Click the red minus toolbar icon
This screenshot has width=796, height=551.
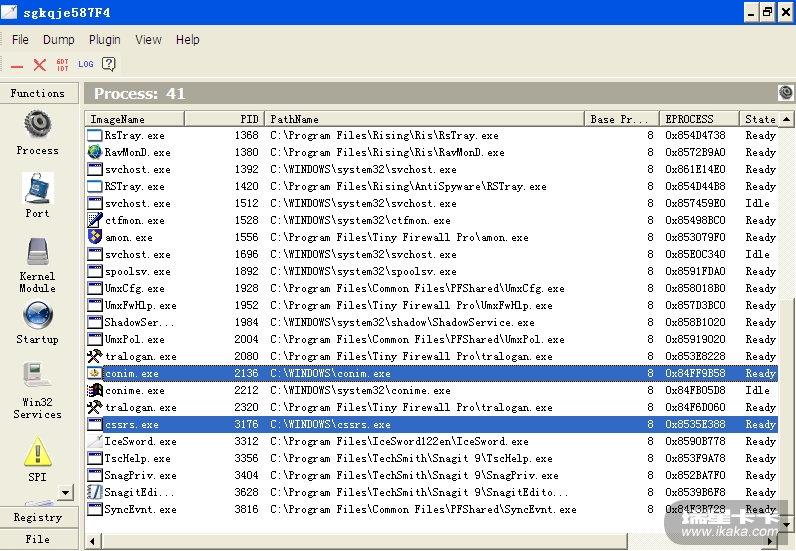click(x=17, y=66)
